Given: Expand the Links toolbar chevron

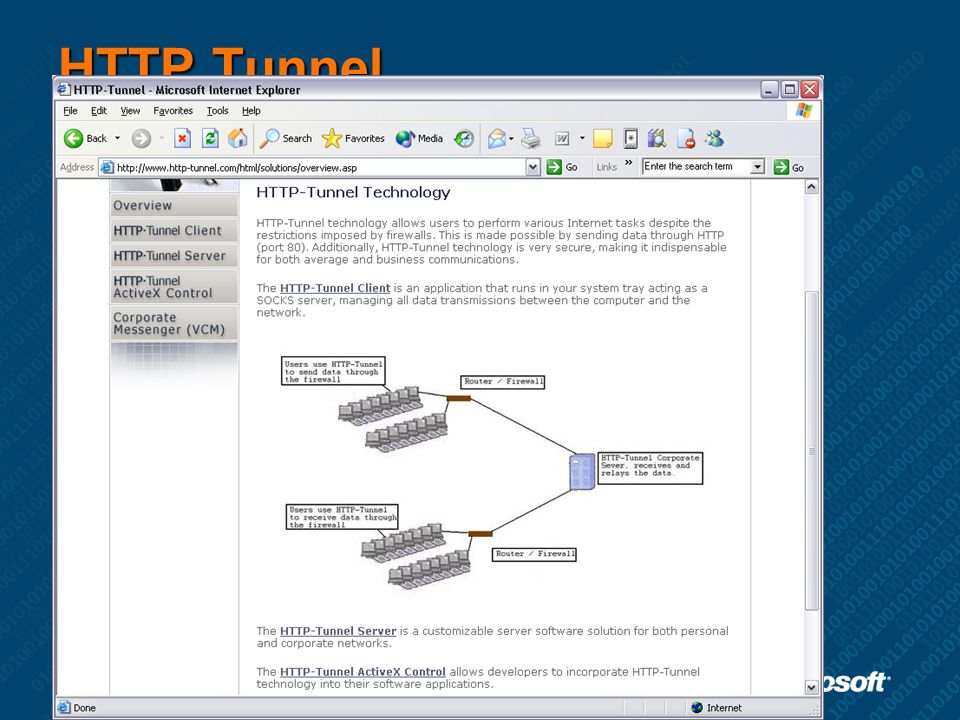Looking at the screenshot, I should [x=629, y=163].
